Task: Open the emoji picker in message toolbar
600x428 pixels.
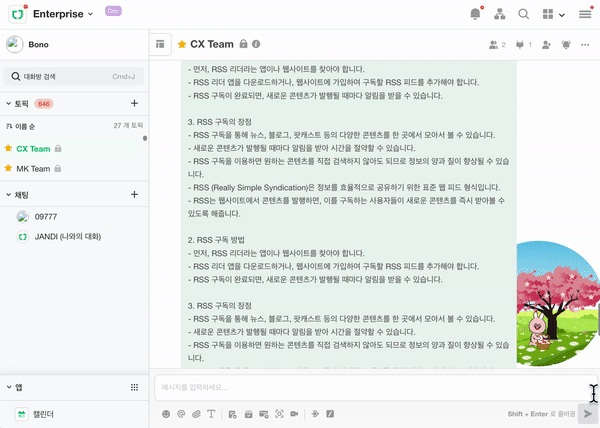Action: coord(166,413)
